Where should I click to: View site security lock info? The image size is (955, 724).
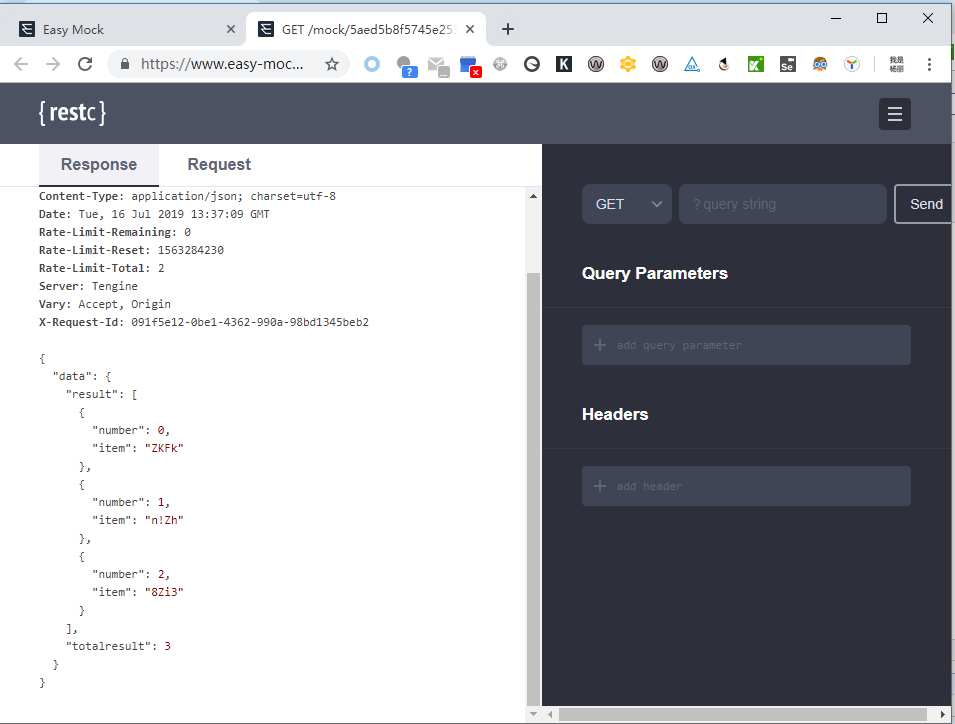click(x=125, y=64)
